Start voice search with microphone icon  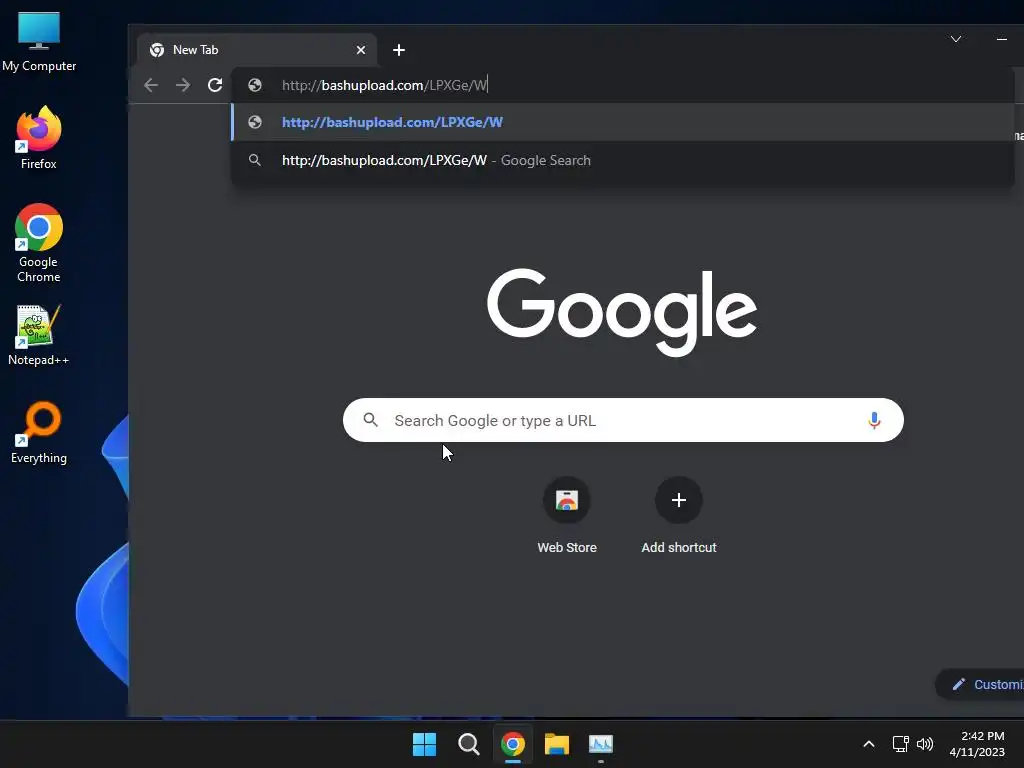point(874,420)
